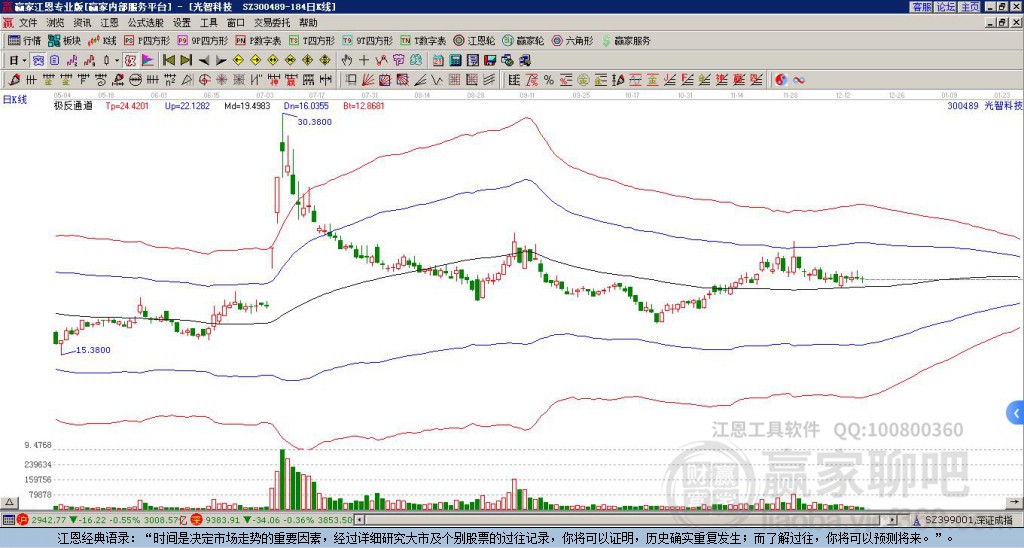This screenshot has width=1024, height=548.
Task: Select the red pencil drawing tool
Action: click(x=13, y=80)
